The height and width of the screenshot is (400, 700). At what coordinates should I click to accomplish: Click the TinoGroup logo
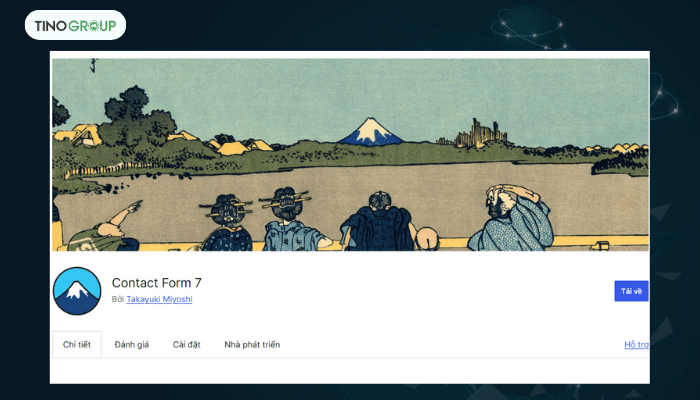[75, 25]
